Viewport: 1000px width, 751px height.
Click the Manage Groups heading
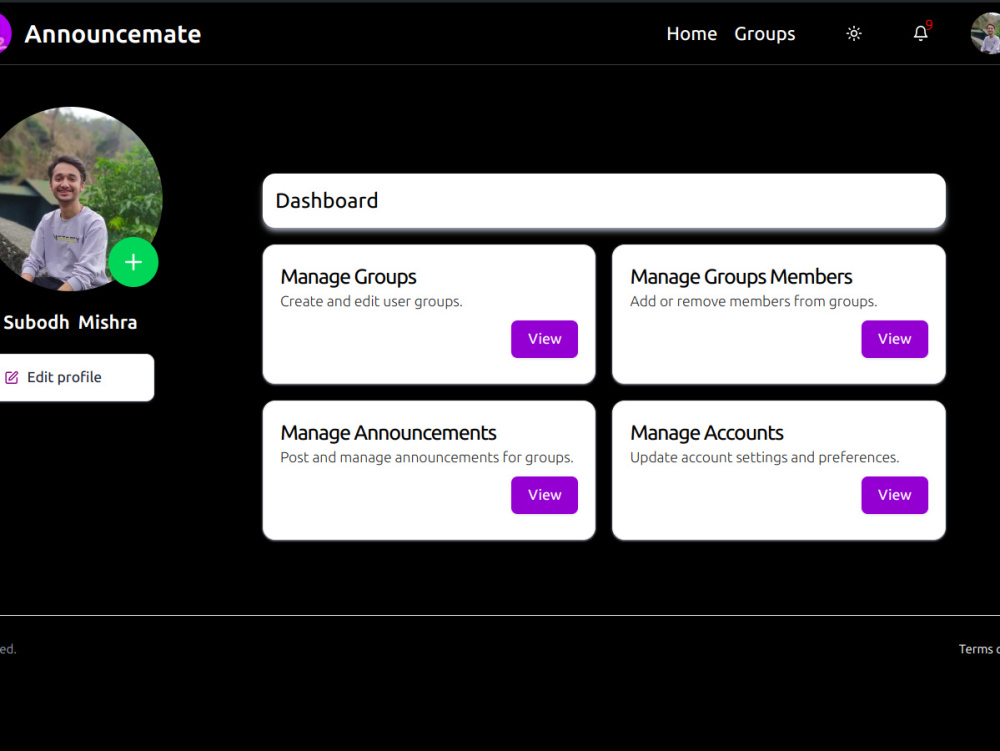tap(348, 277)
